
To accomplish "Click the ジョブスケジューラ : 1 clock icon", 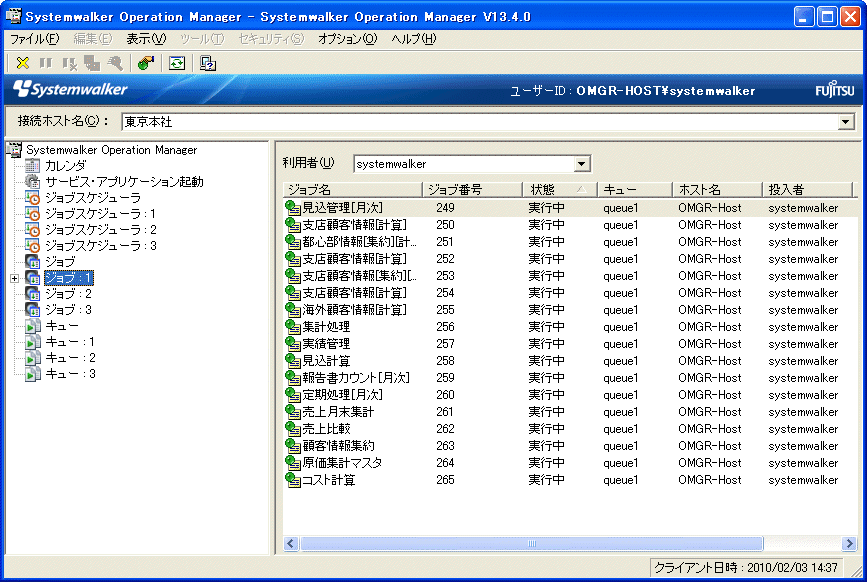I will pyautogui.click(x=33, y=213).
